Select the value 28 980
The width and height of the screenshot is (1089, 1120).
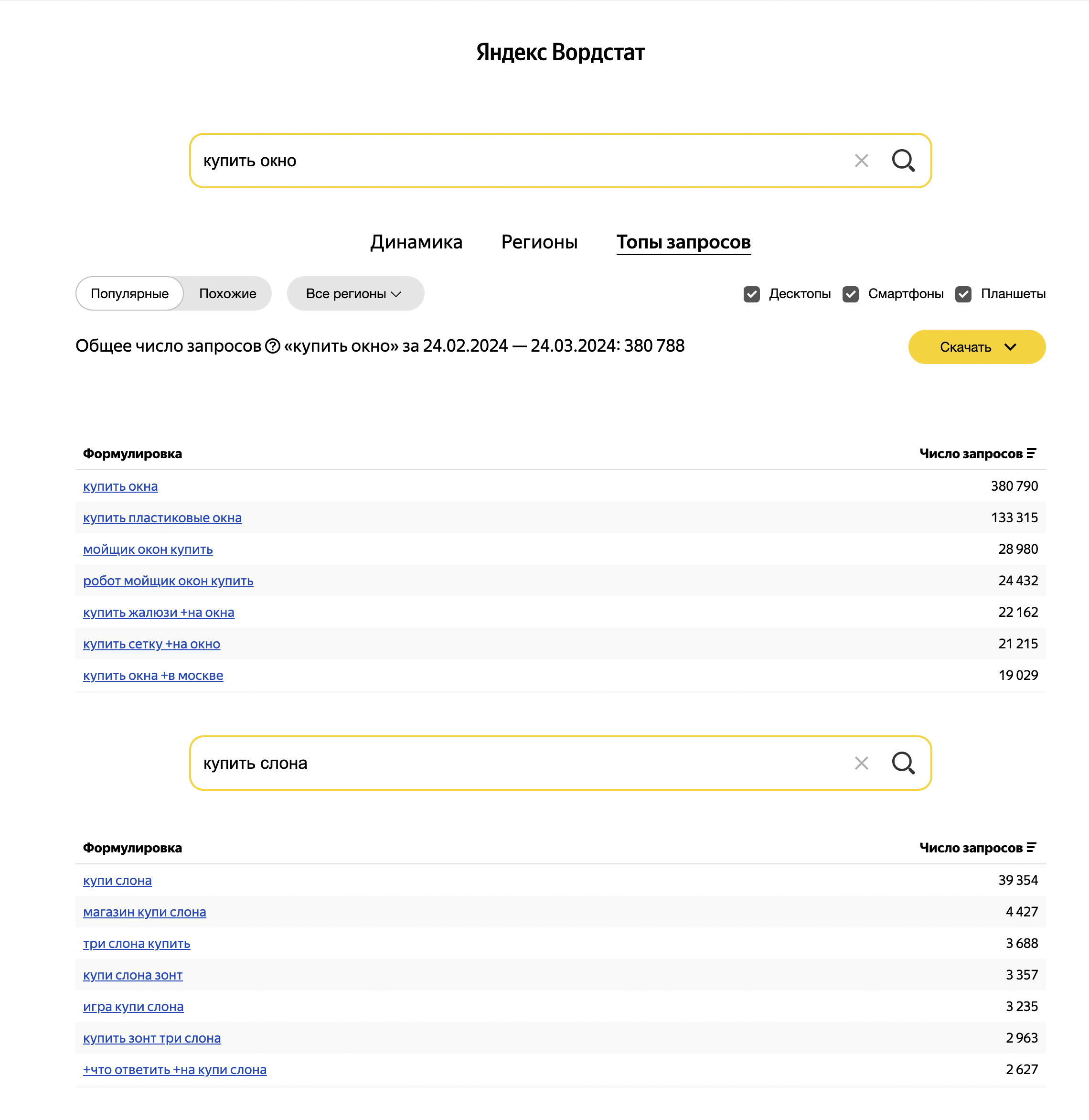click(x=1018, y=549)
